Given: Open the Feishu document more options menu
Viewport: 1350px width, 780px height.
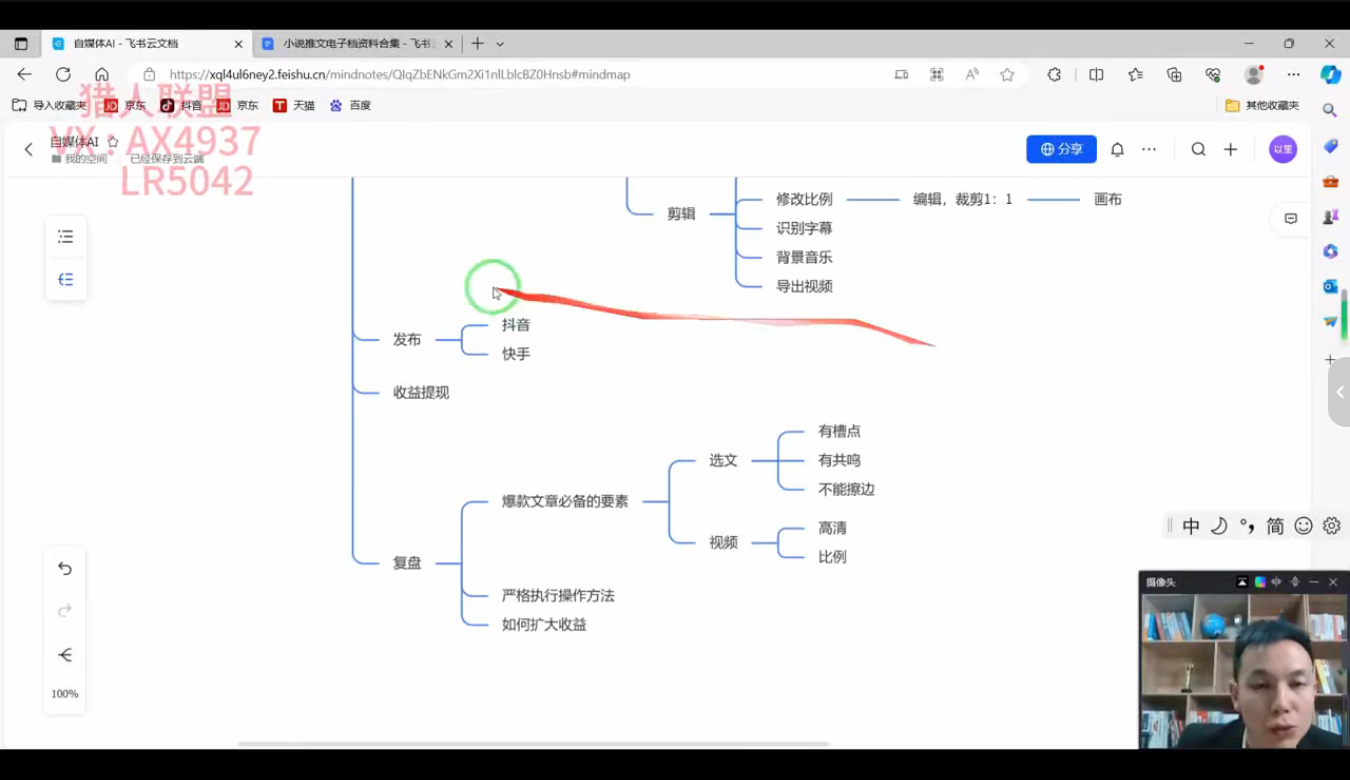Looking at the screenshot, I should tap(1149, 150).
